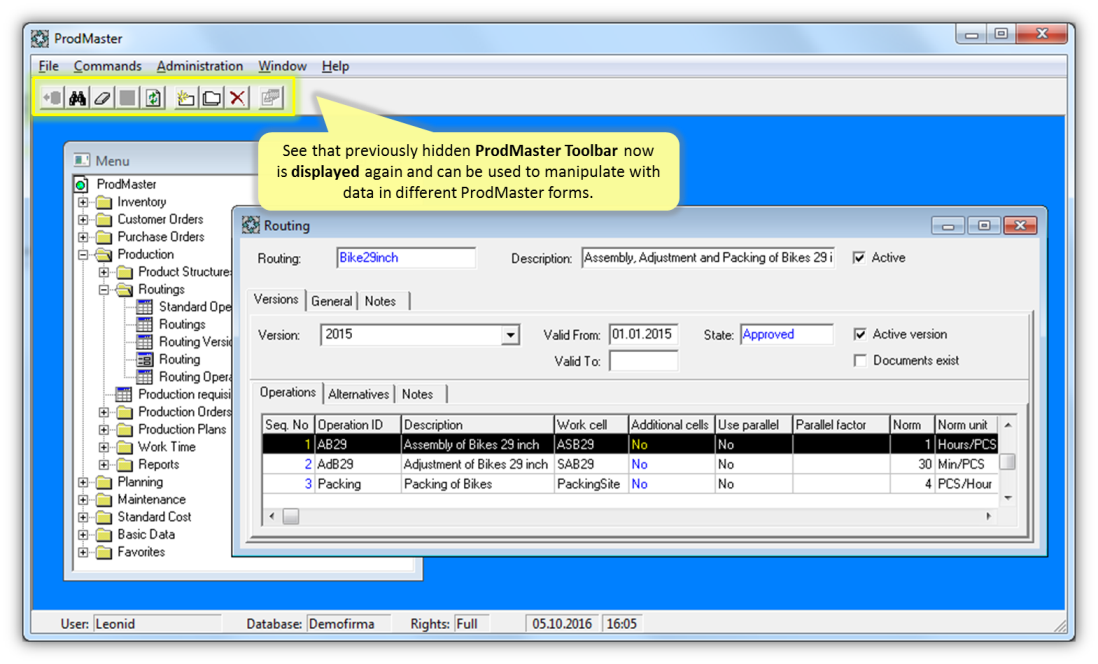This screenshot has width=1098, height=664.
Task: Select the Versions tab
Action: click(x=276, y=299)
